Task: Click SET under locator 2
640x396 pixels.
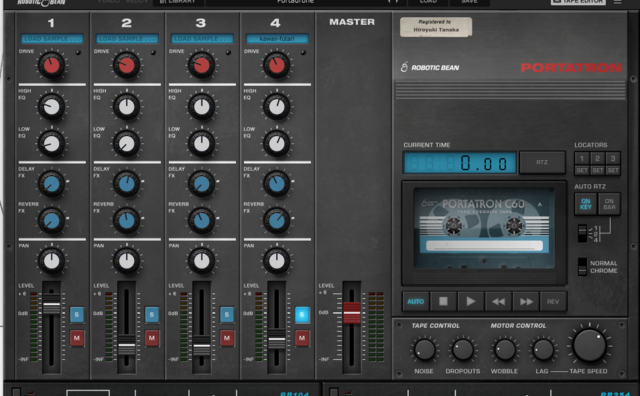Action: [597, 170]
